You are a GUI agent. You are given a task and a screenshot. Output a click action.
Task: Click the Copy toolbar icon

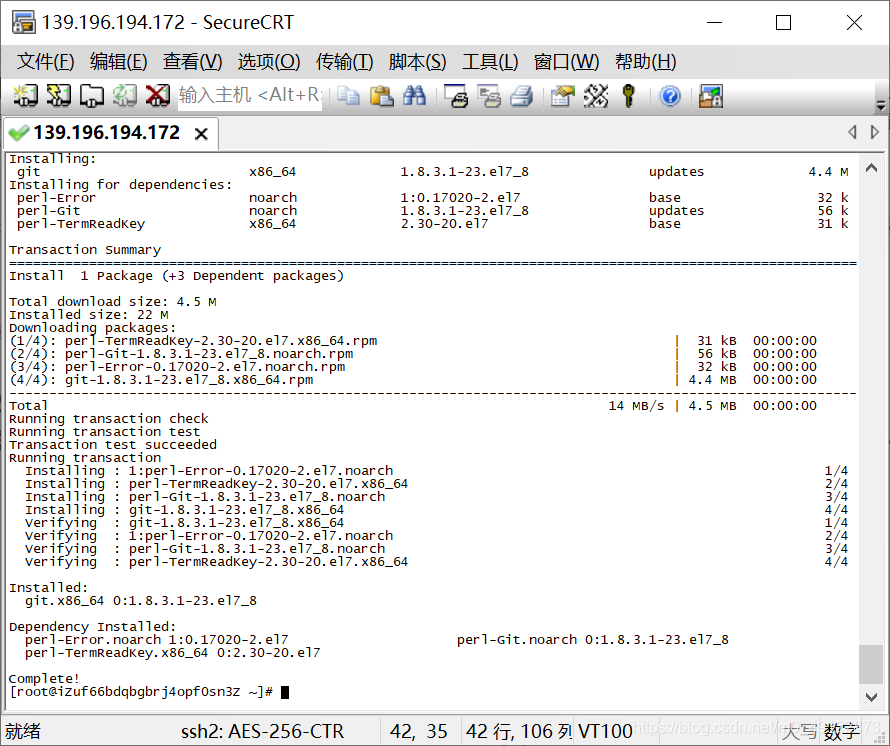[x=348, y=95]
